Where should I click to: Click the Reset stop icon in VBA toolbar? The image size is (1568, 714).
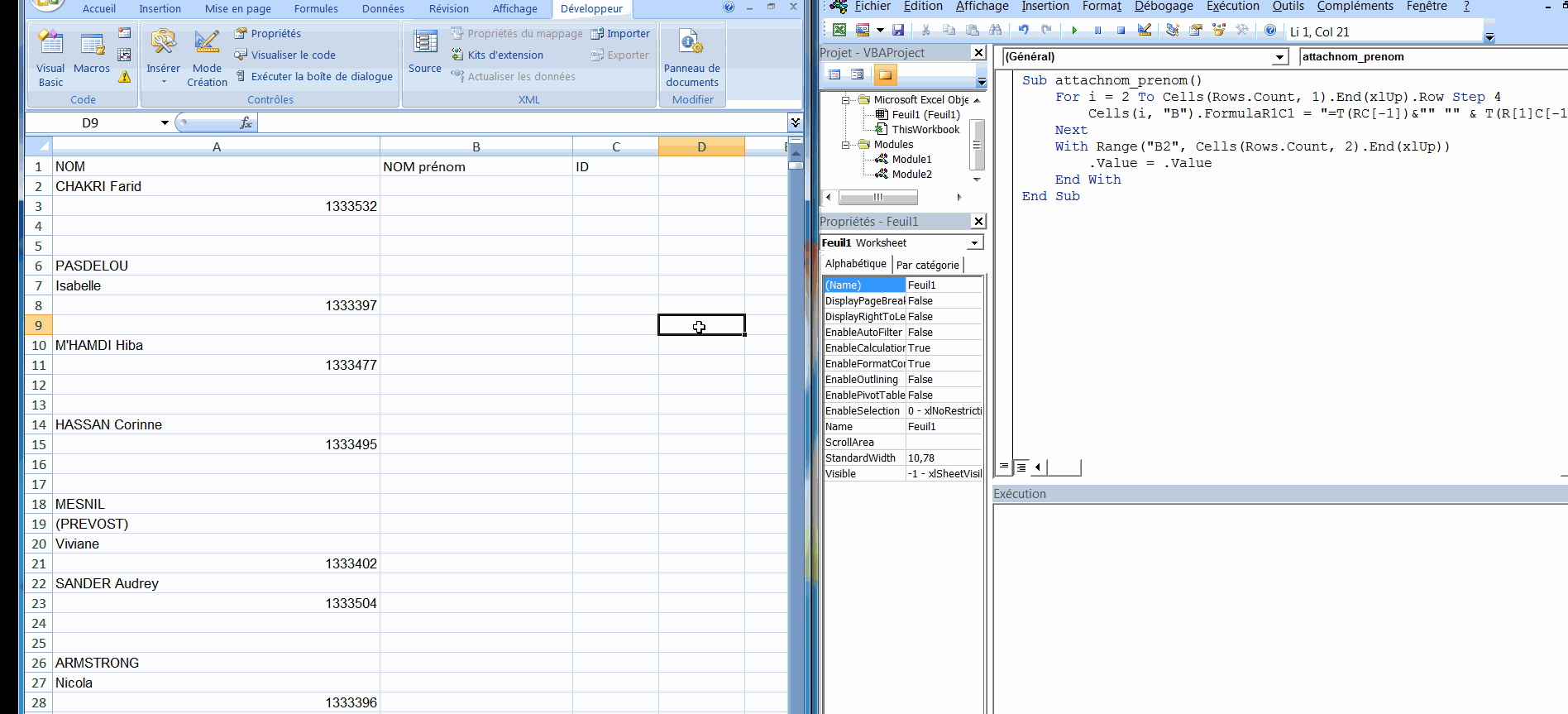1121,30
